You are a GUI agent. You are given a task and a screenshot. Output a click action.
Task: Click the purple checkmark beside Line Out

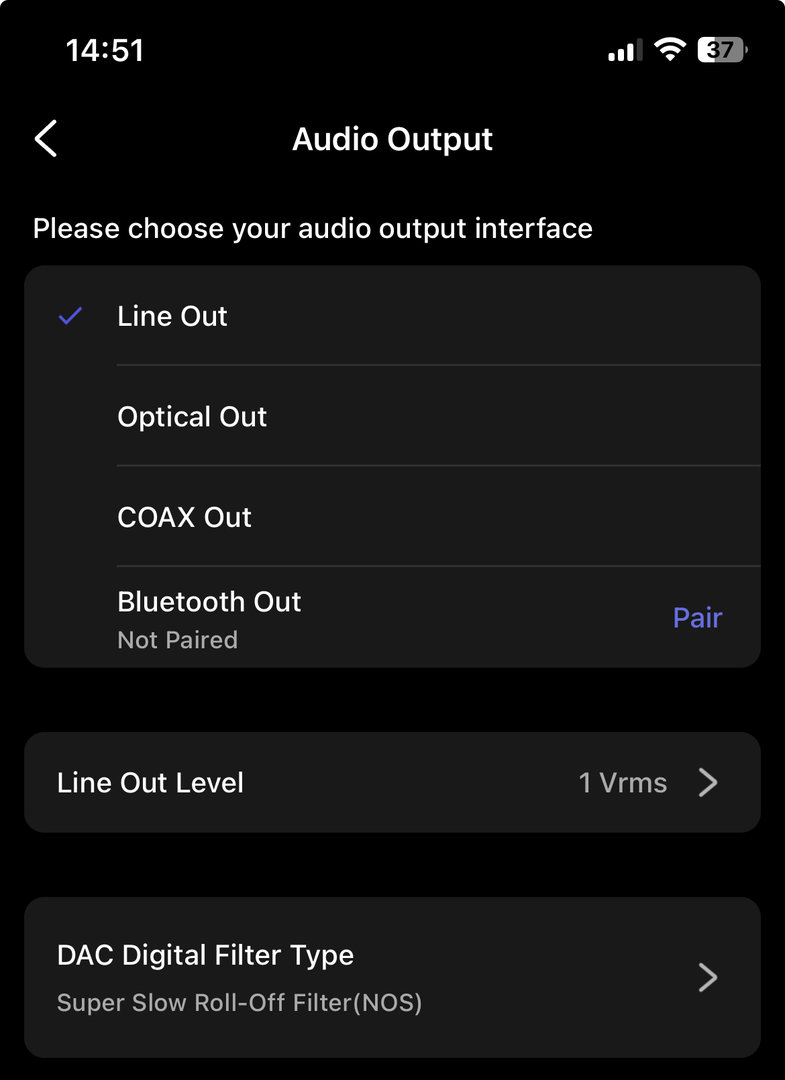70,316
